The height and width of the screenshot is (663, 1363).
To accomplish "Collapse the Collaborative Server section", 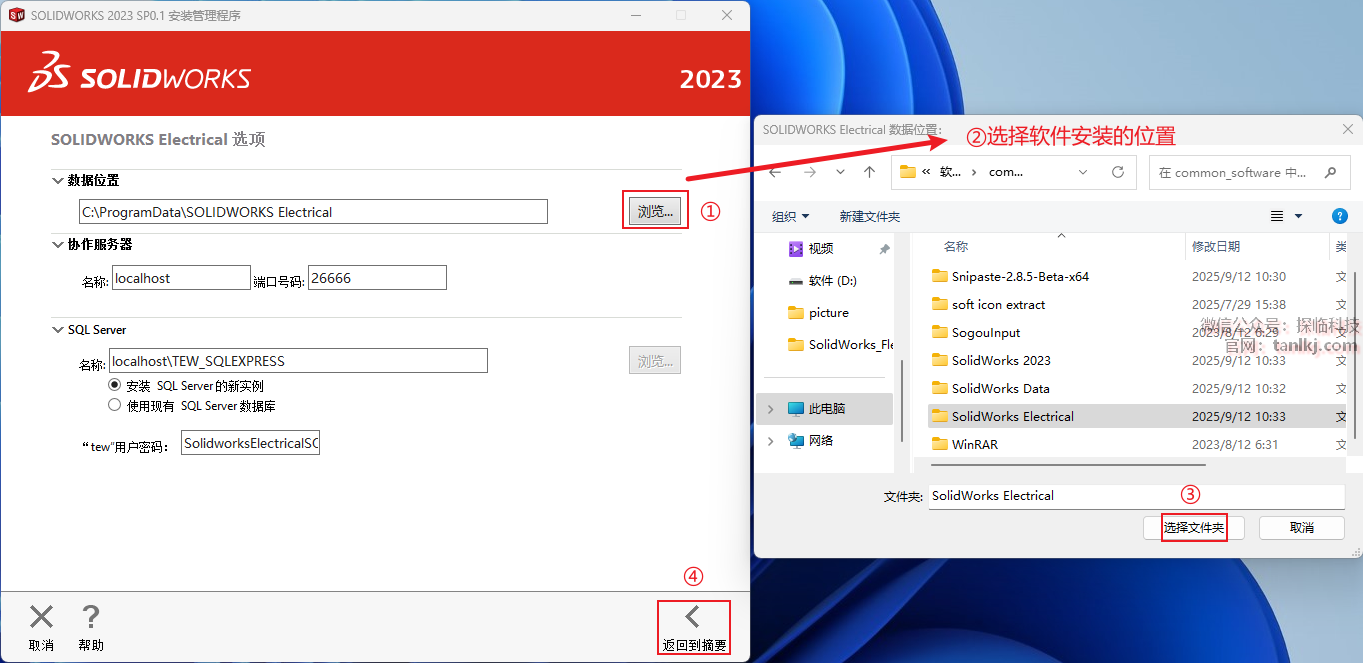I will 57,244.
